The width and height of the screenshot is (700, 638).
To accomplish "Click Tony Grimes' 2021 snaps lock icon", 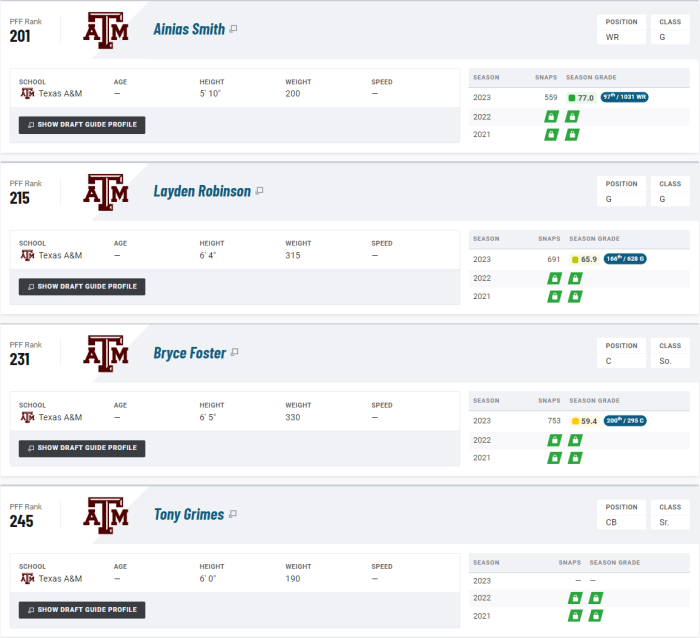I will coord(575,616).
